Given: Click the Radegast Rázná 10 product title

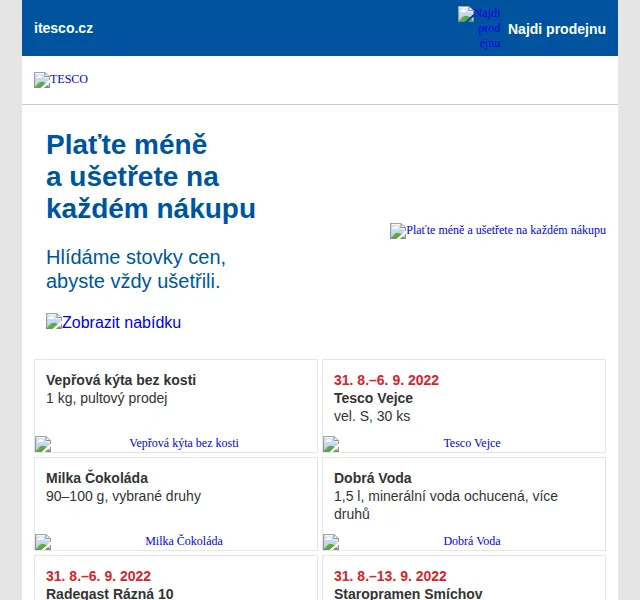Looking at the screenshot, I should click(x=110, y=593).
